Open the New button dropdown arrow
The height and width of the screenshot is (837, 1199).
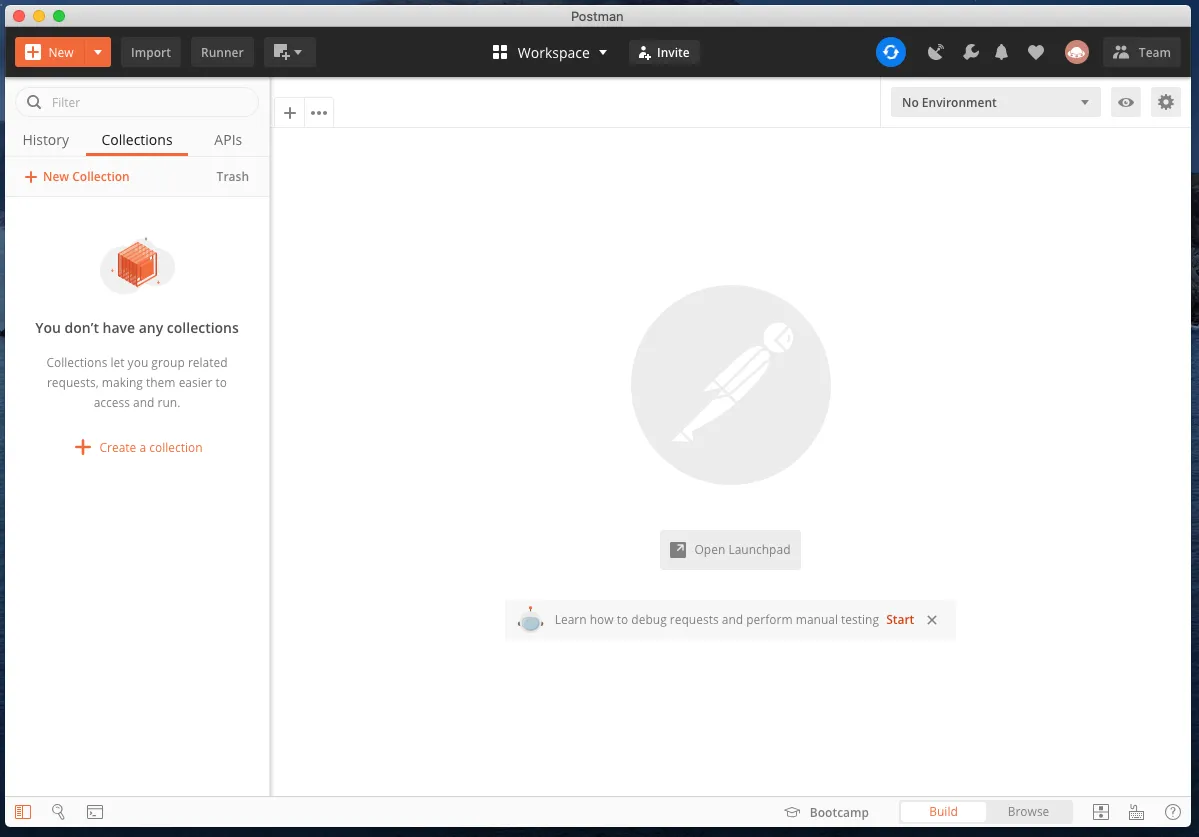98,52
